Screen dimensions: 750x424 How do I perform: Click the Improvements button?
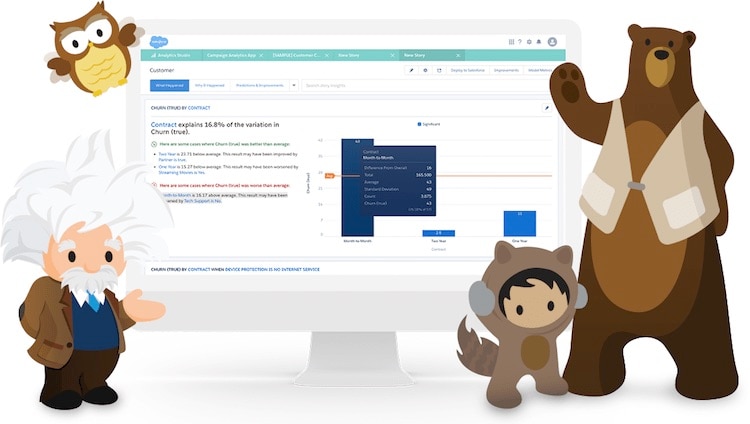pos(506,71)
